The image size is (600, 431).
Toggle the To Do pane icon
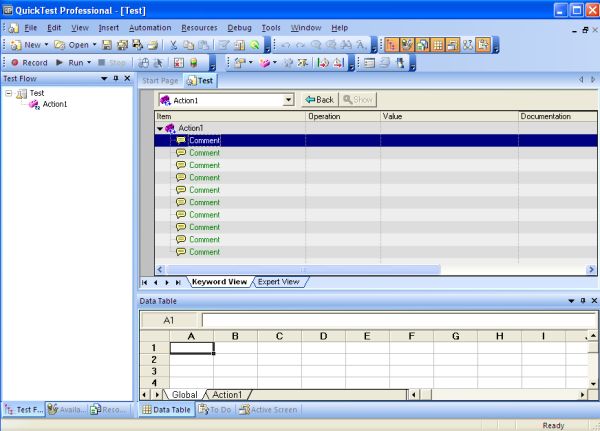coord(483,45)
